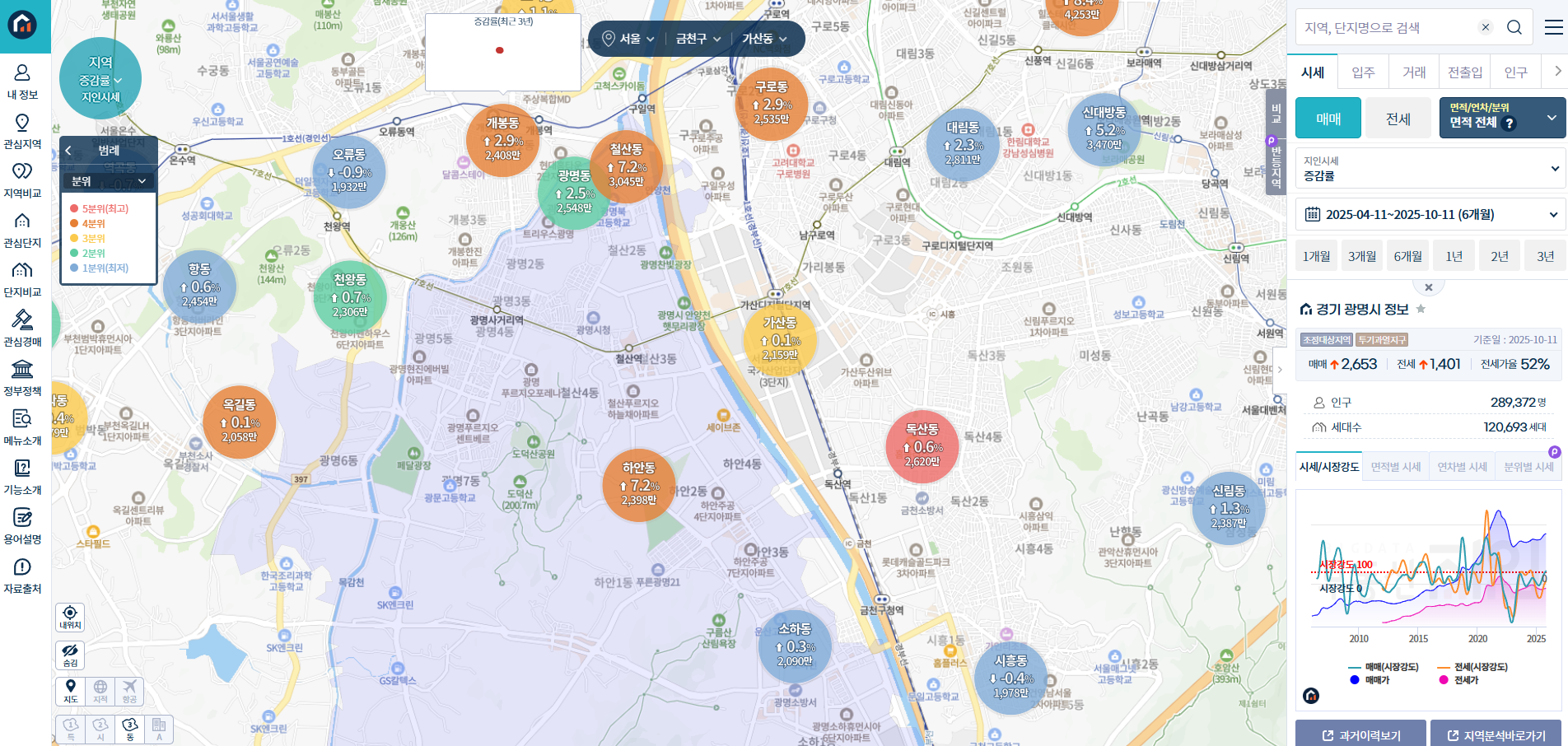
Task: Open the hamburger menu icon
Action: point(1553,27)
